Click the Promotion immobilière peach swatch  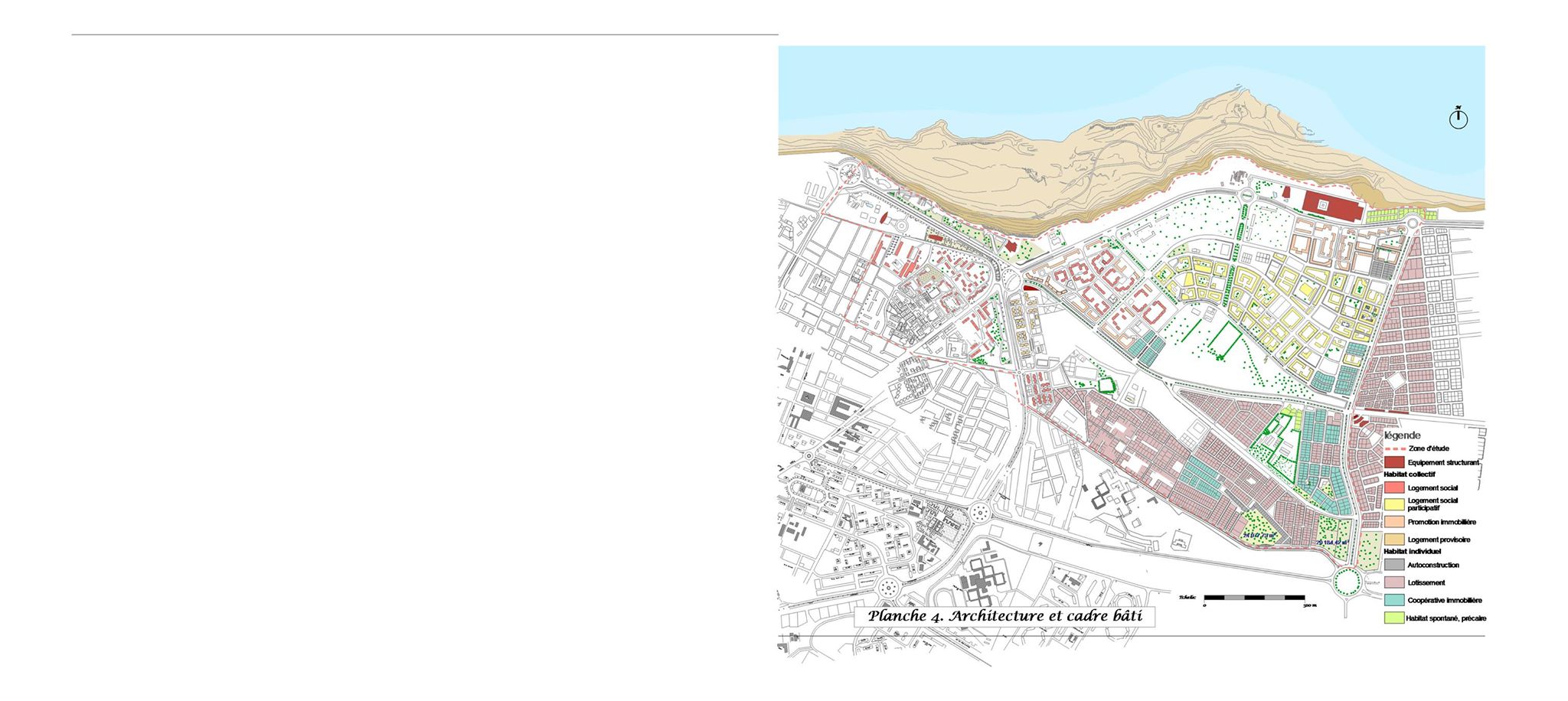click(1394, 522)
